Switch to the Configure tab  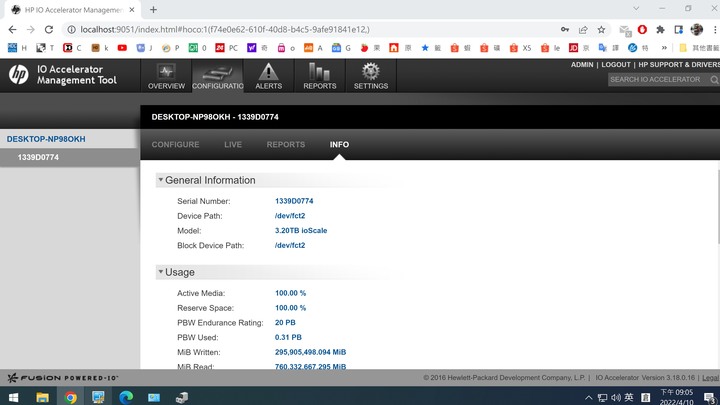tap(175, 145)
